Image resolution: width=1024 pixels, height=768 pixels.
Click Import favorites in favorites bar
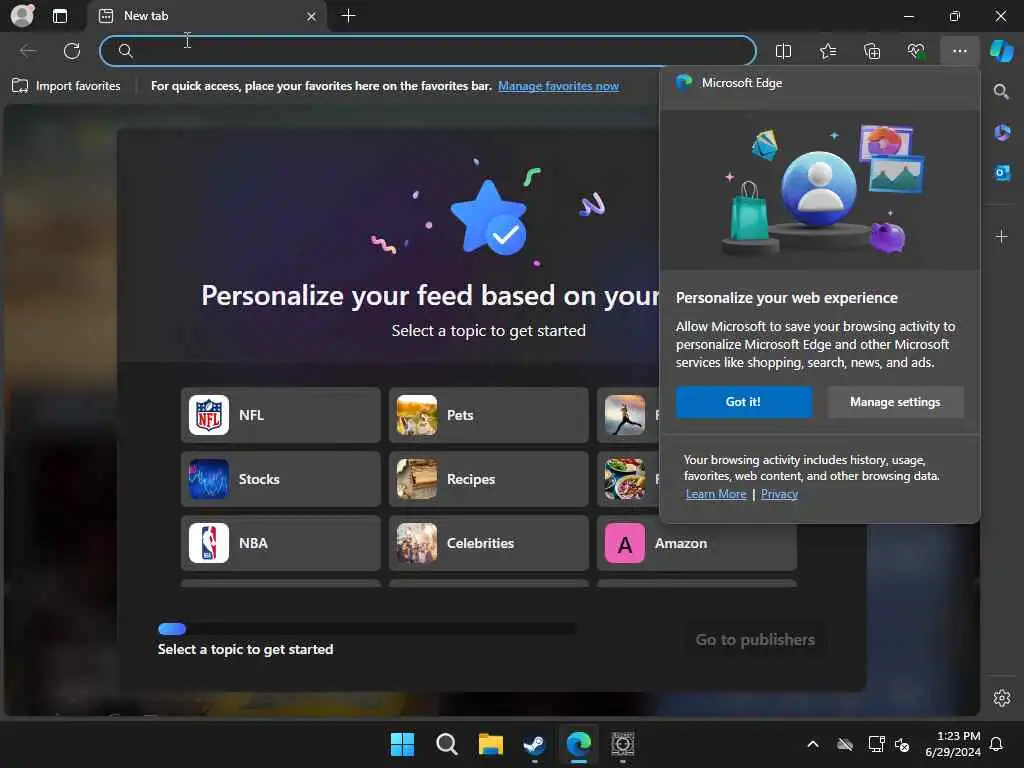[x=66, y=86]
